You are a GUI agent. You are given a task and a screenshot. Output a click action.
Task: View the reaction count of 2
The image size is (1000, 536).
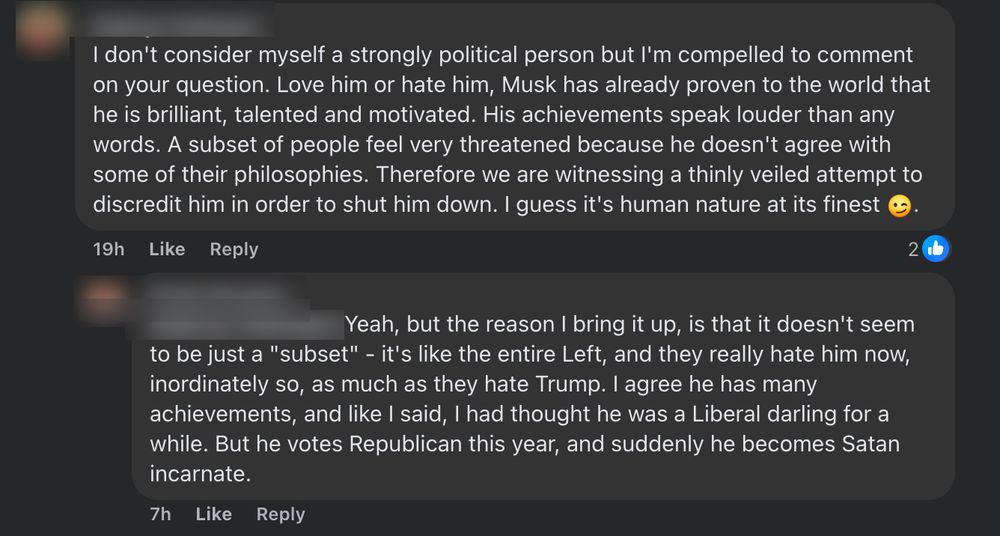coord(913,249)
